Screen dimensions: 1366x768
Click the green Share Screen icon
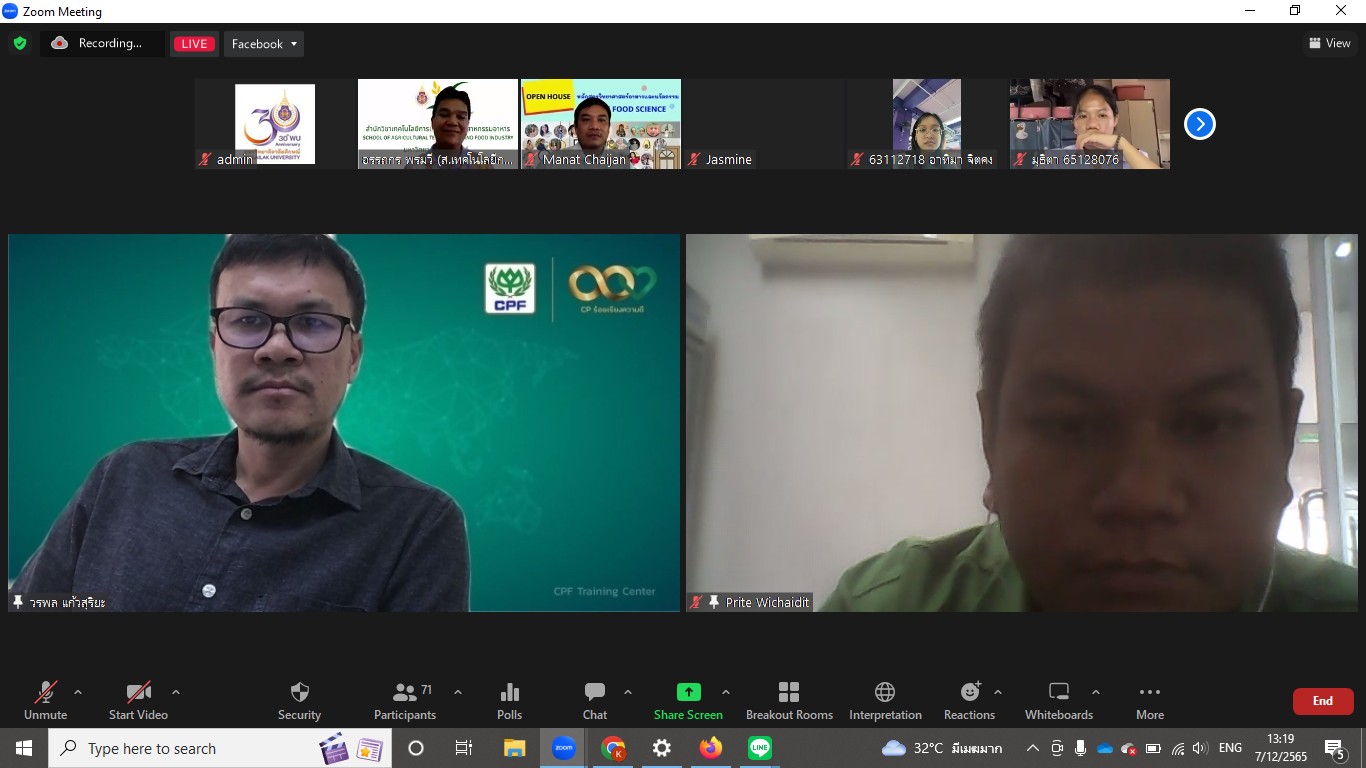(x=688, y=692)
